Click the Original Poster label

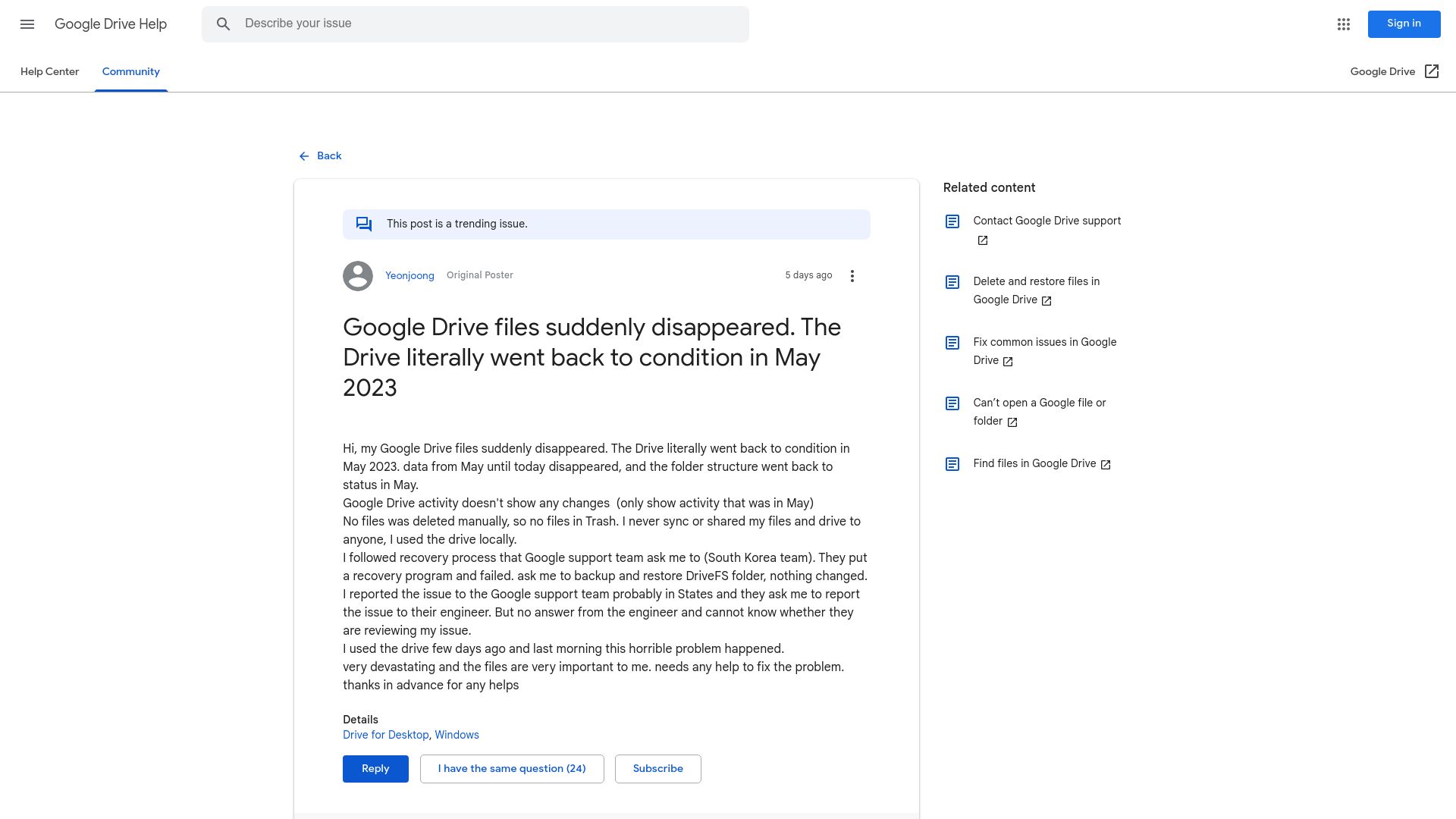coord(480,275)
